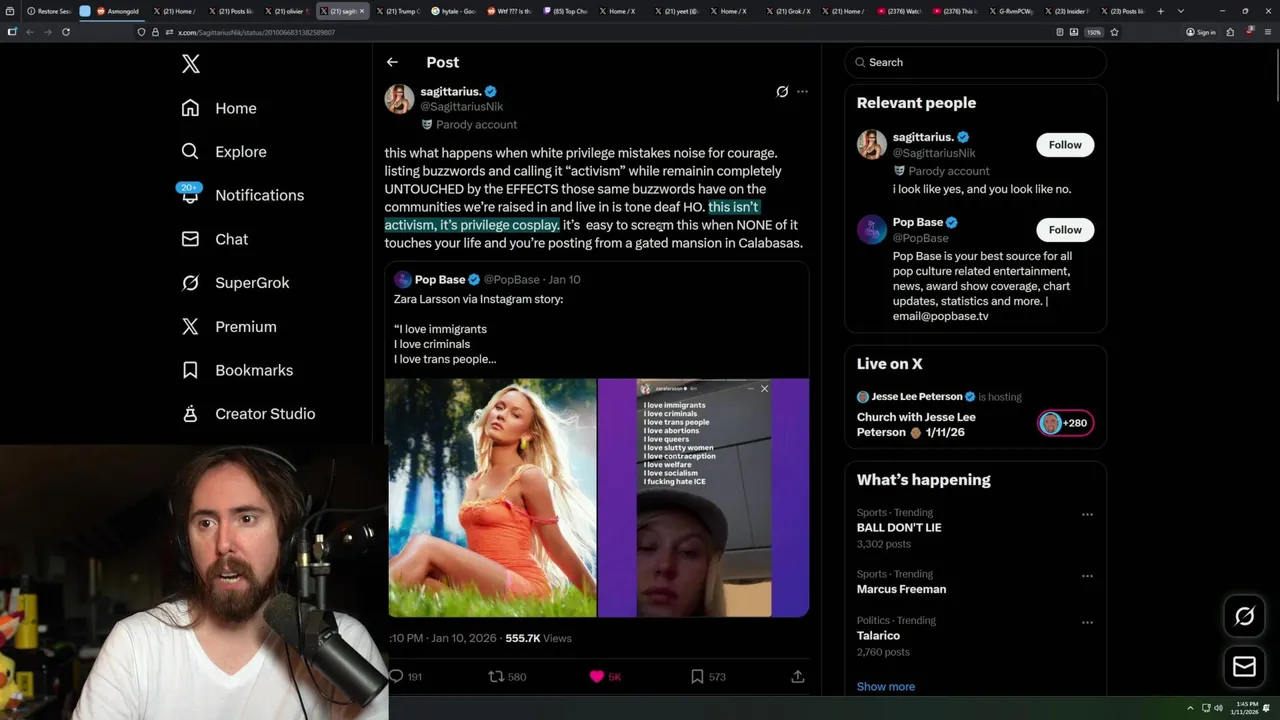Click the bookmark star in address bar

[x=1114, y=32]
